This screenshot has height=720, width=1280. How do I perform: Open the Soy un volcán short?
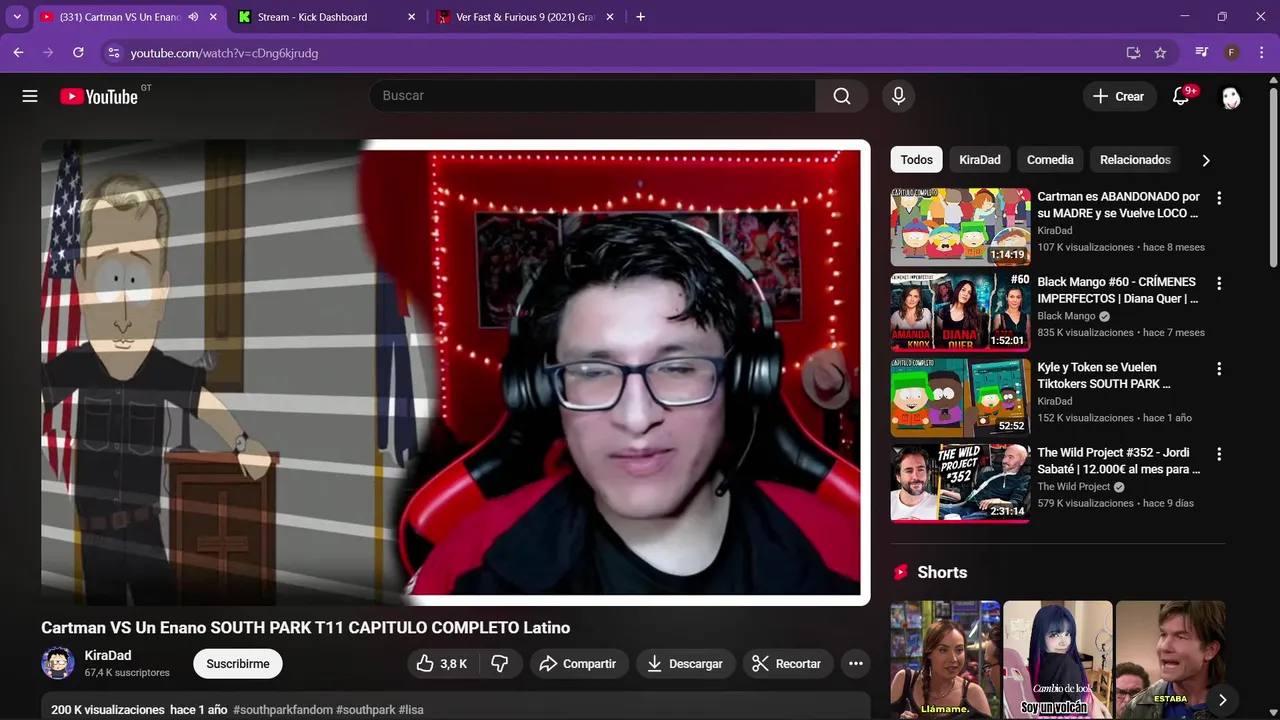[x=1057, y=660]
